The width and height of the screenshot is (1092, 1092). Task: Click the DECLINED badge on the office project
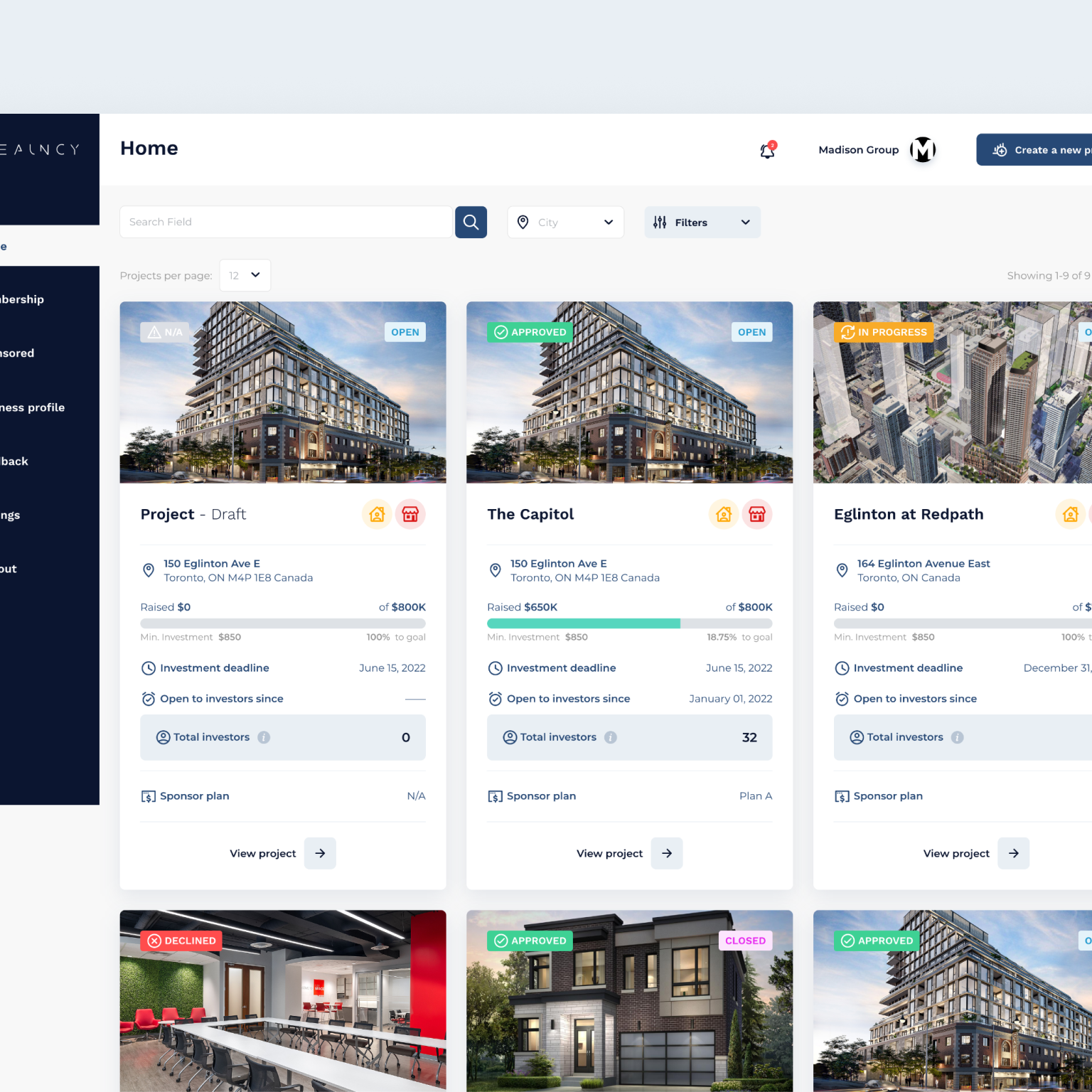coord(181,940)
